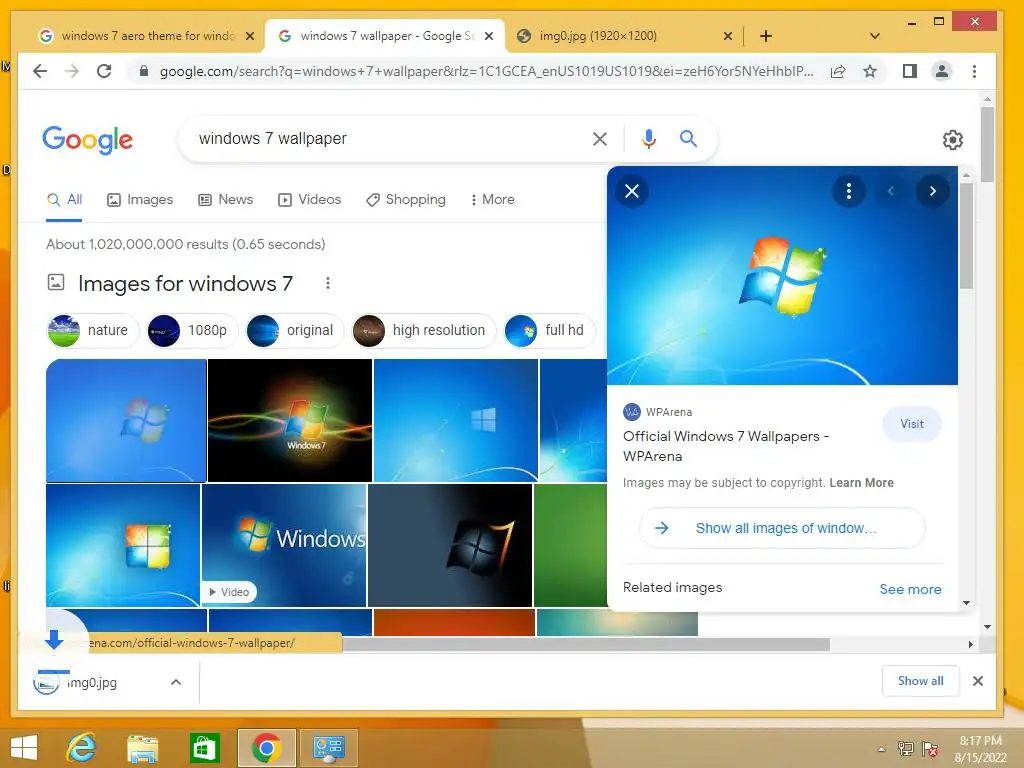This screenshot has width=1024, height=768.
Task: Bookmark this page with the star
Action: (x=870, y=71)
